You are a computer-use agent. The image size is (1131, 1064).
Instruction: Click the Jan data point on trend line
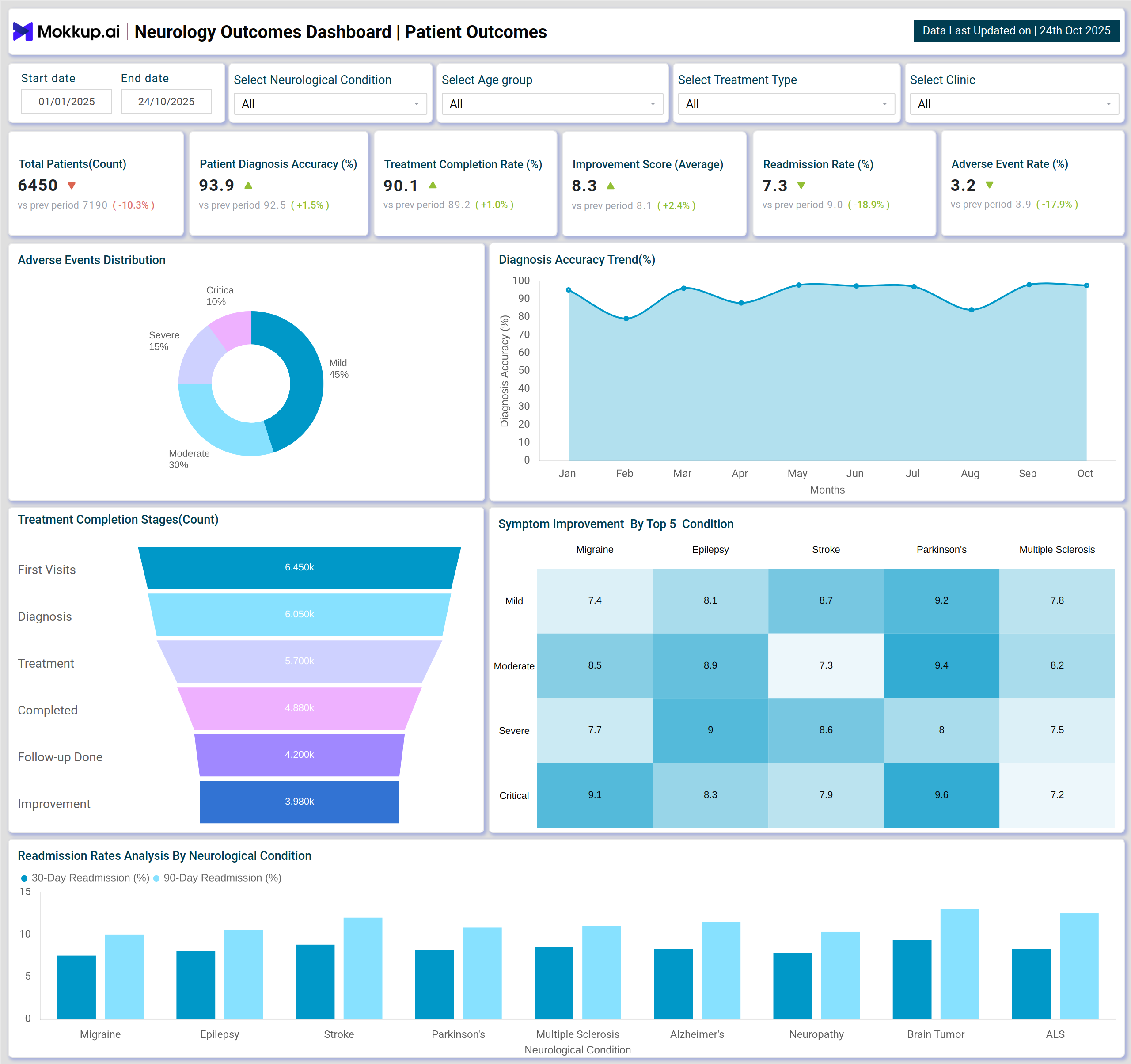[x=568, y=290]
